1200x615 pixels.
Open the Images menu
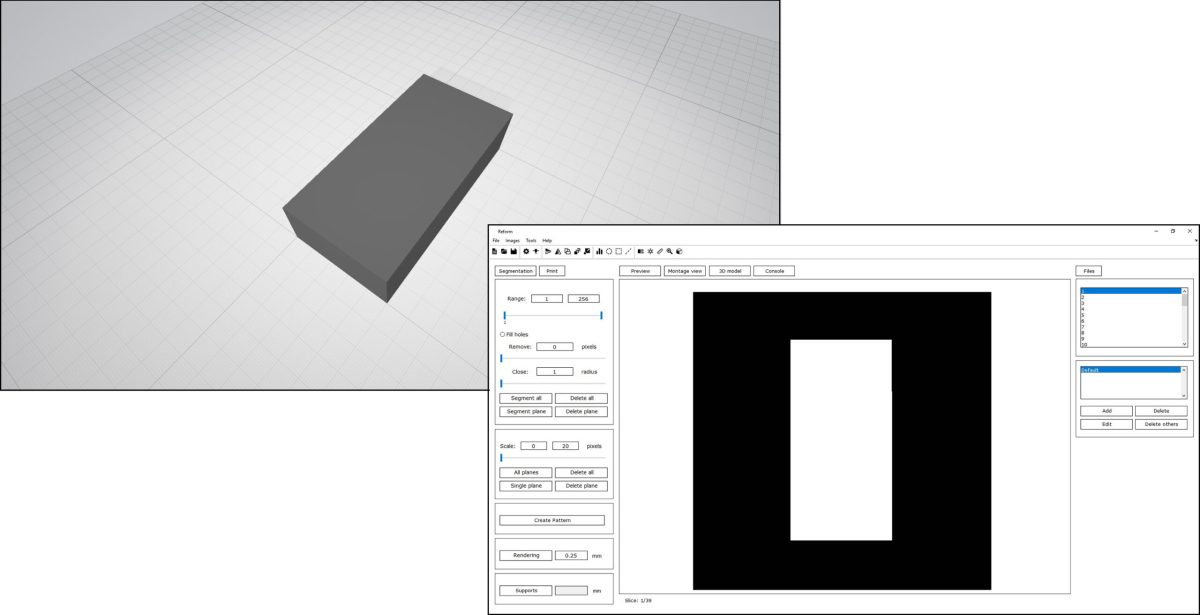[512, 241]
